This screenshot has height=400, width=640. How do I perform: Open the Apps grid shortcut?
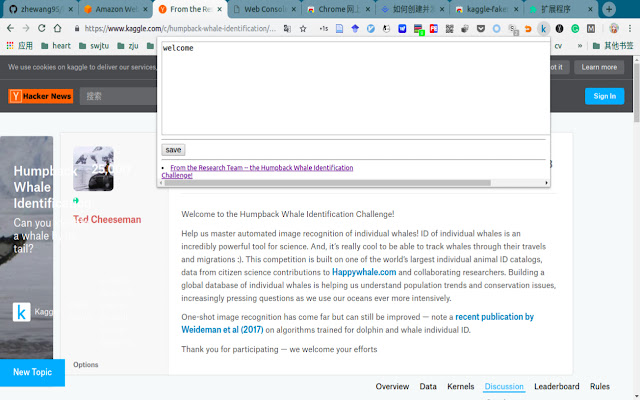[20, 46]
